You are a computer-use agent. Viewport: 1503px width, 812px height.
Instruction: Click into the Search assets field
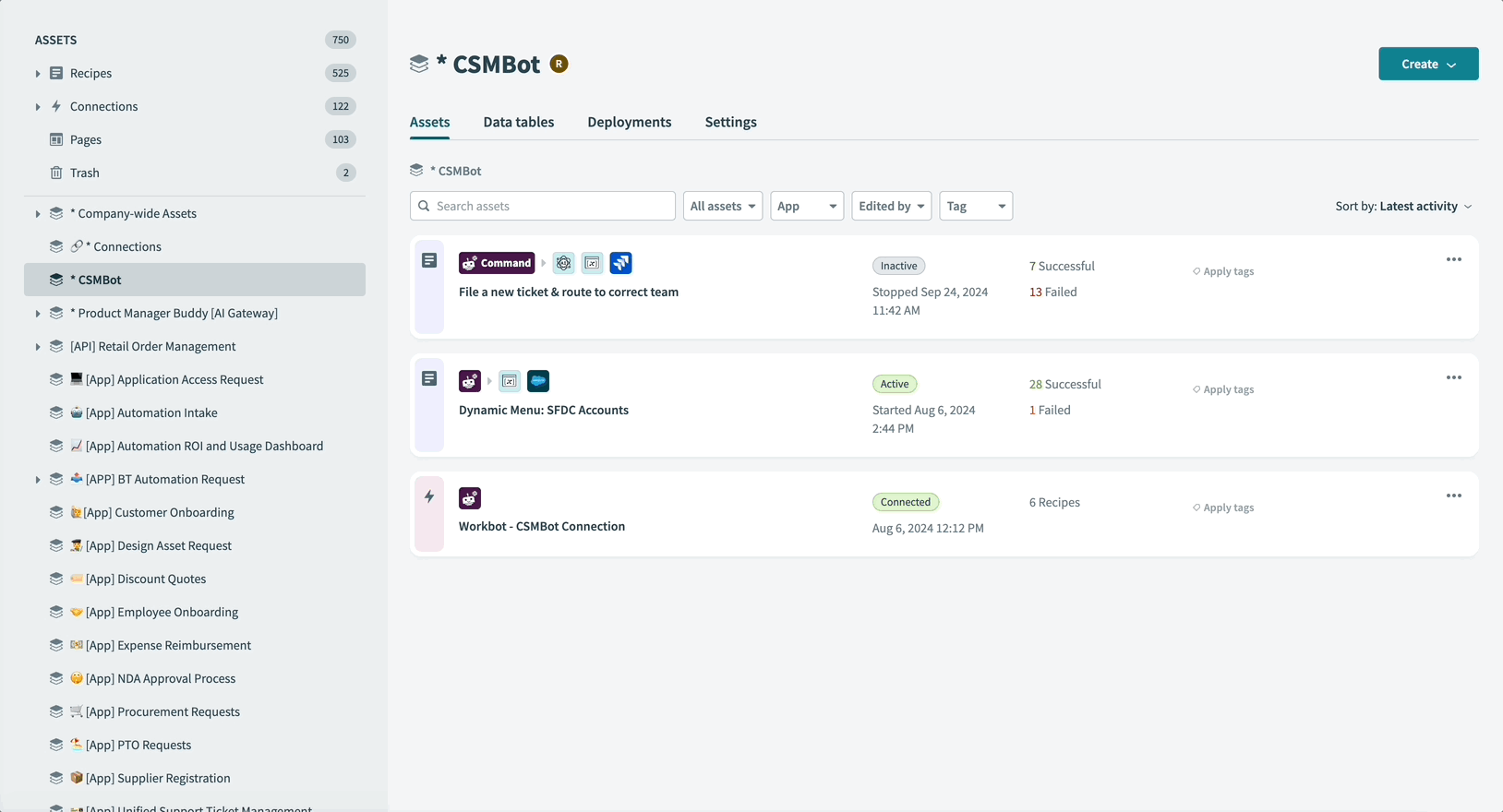pyautogui.click(x=551, y=206)
